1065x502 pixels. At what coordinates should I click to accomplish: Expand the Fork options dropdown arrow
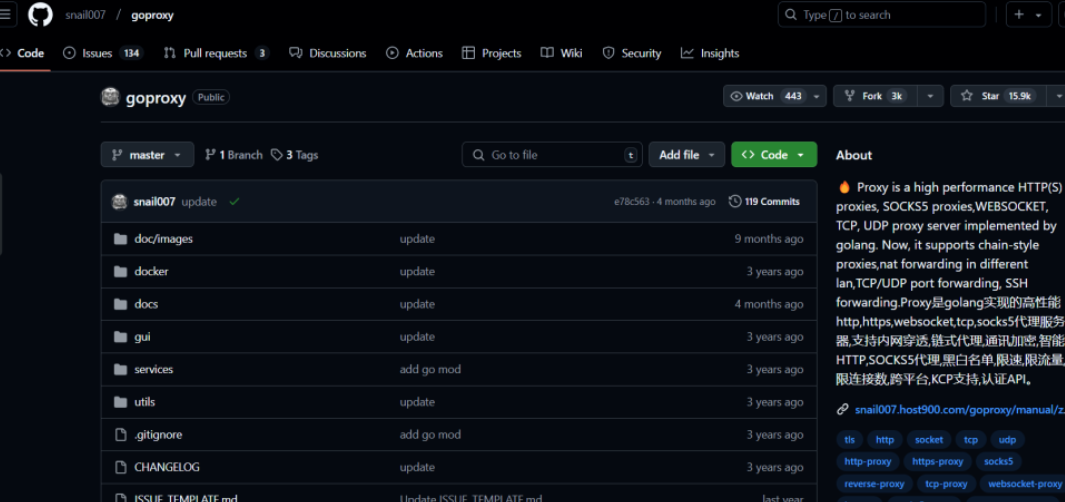tap(931, 96)
